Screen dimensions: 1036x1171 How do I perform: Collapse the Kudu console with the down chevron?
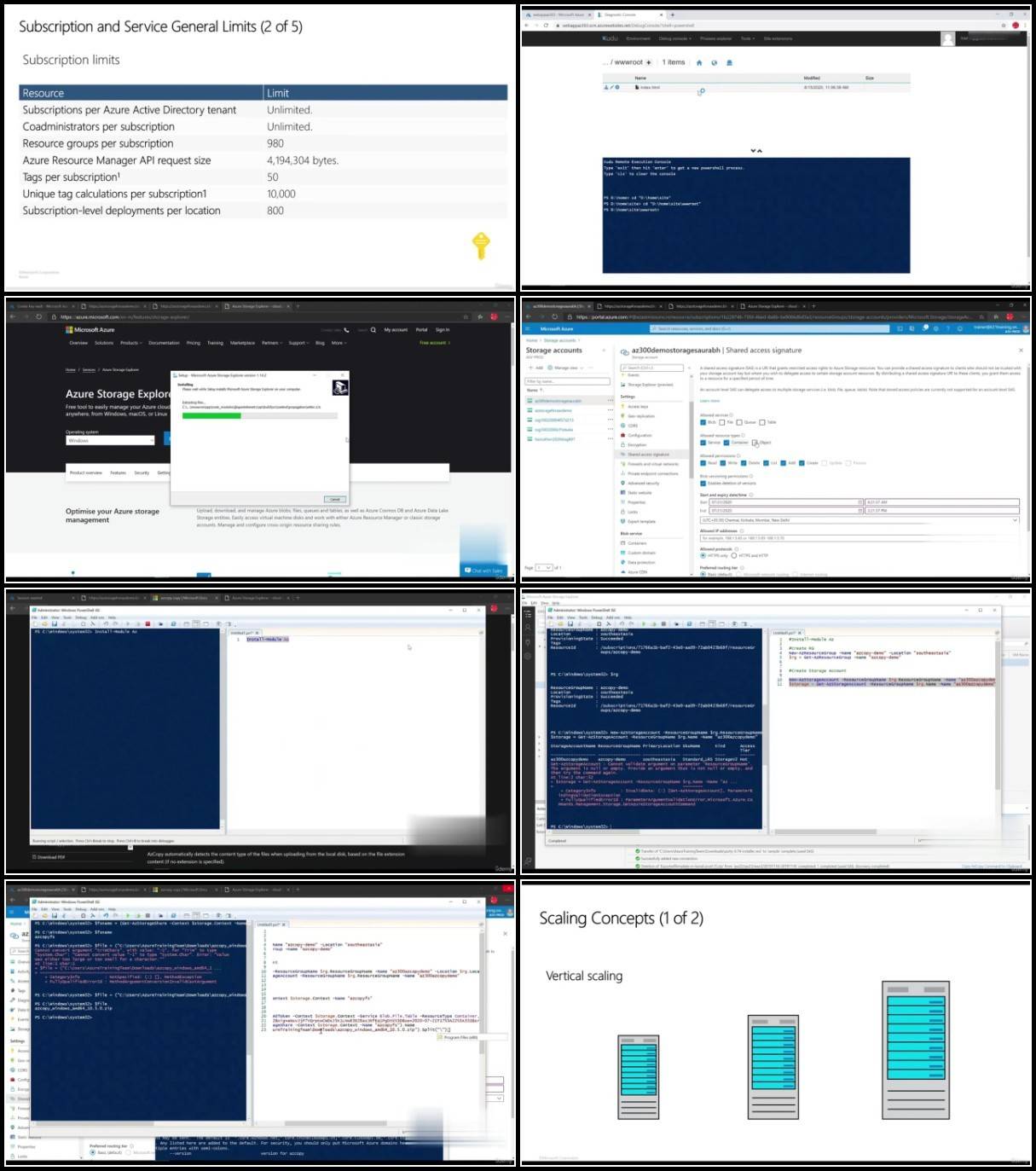[x=753, y=151]
